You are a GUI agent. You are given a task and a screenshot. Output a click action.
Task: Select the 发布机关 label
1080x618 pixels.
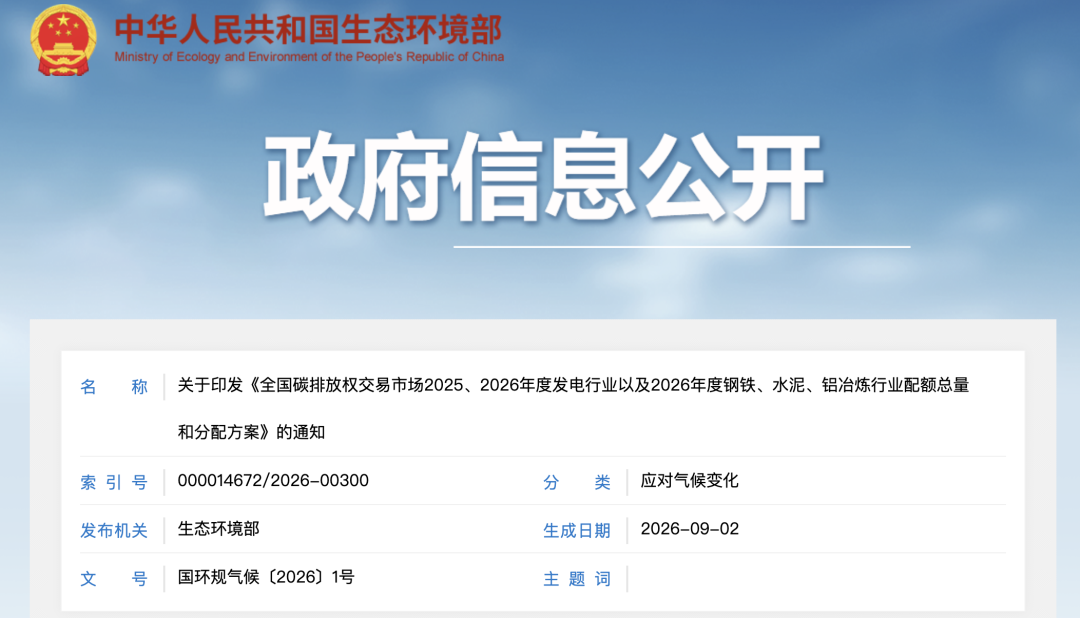114,531
